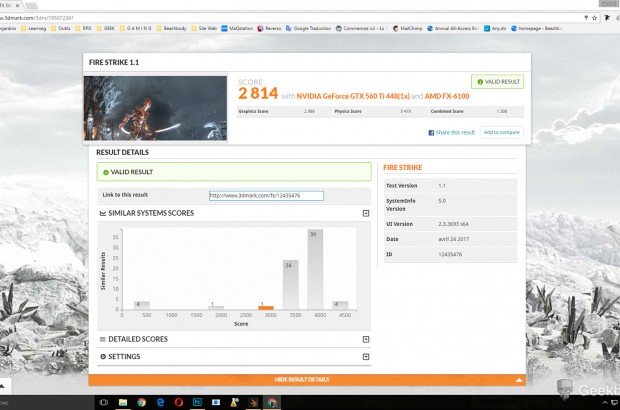Screen dimensions: 620x410
Task: Expand the Settings section
Action: (366, 356)
